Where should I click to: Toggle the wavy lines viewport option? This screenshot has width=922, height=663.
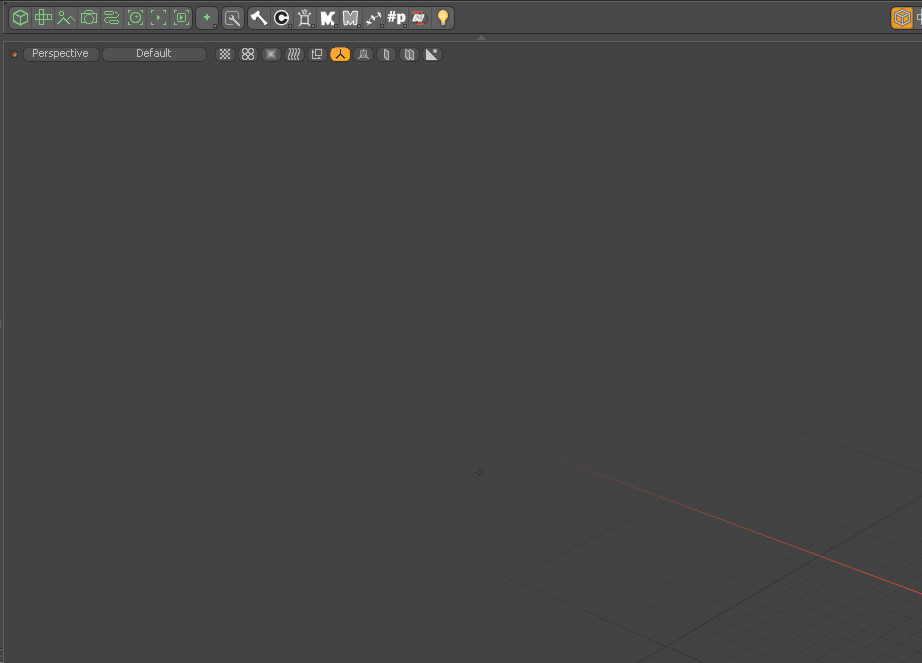pos(294,54)
